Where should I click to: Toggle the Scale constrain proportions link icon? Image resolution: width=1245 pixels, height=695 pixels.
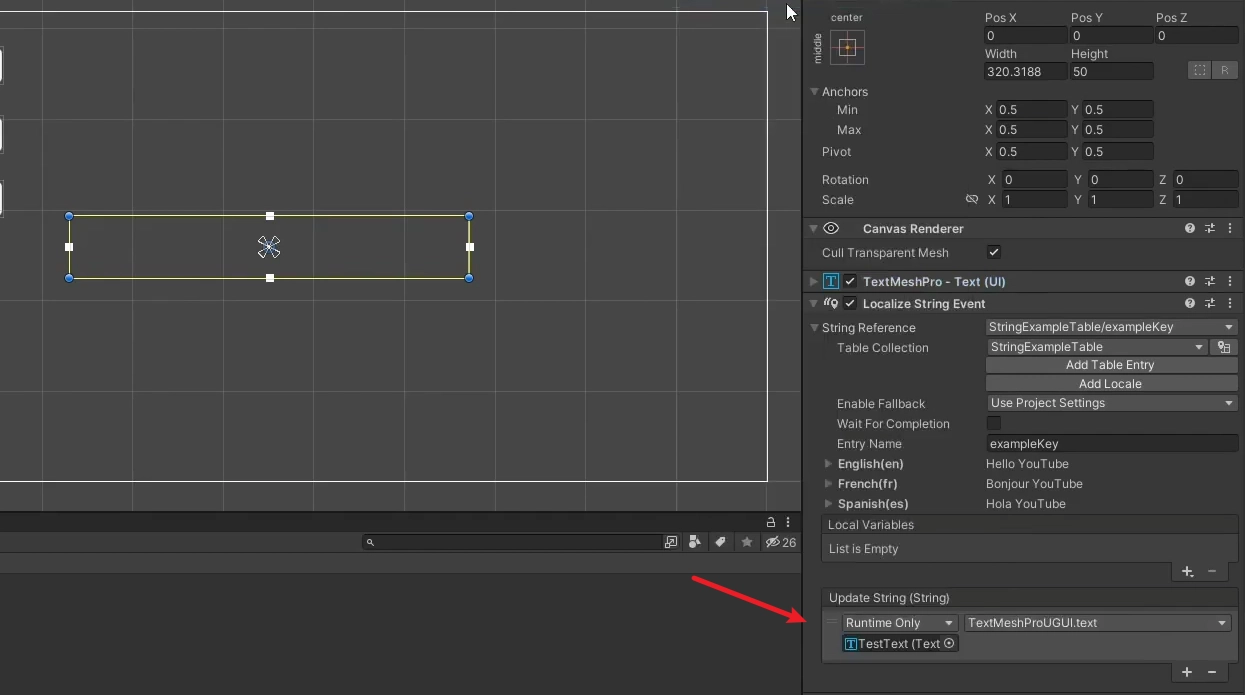(x=971, y=200)
